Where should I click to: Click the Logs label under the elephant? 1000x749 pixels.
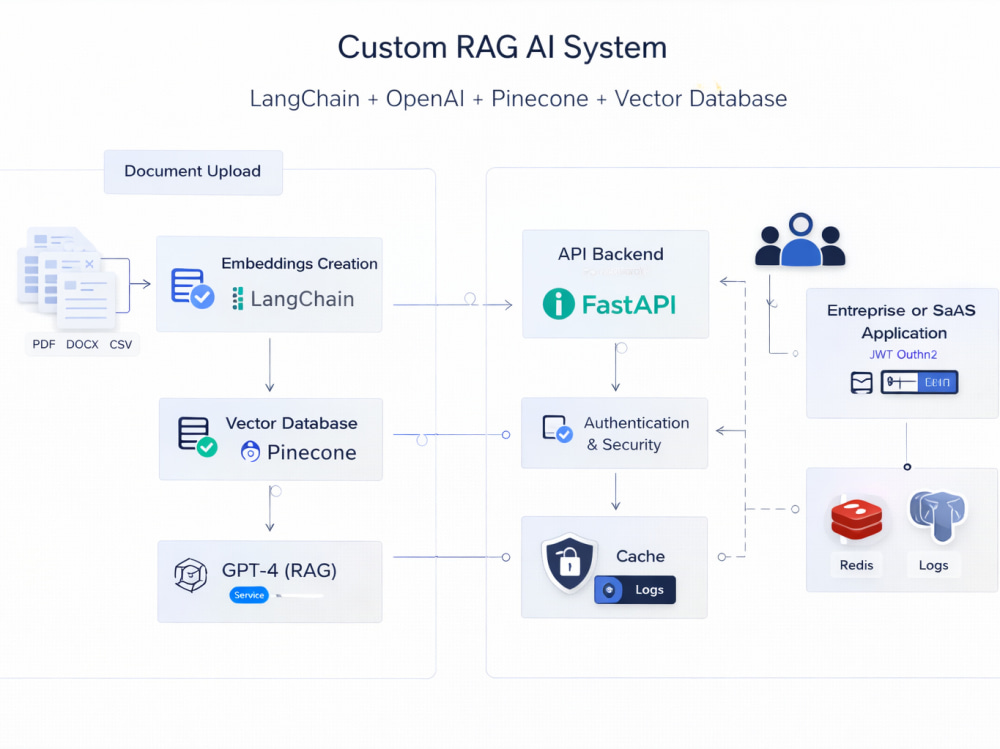(x=933, y=565)
